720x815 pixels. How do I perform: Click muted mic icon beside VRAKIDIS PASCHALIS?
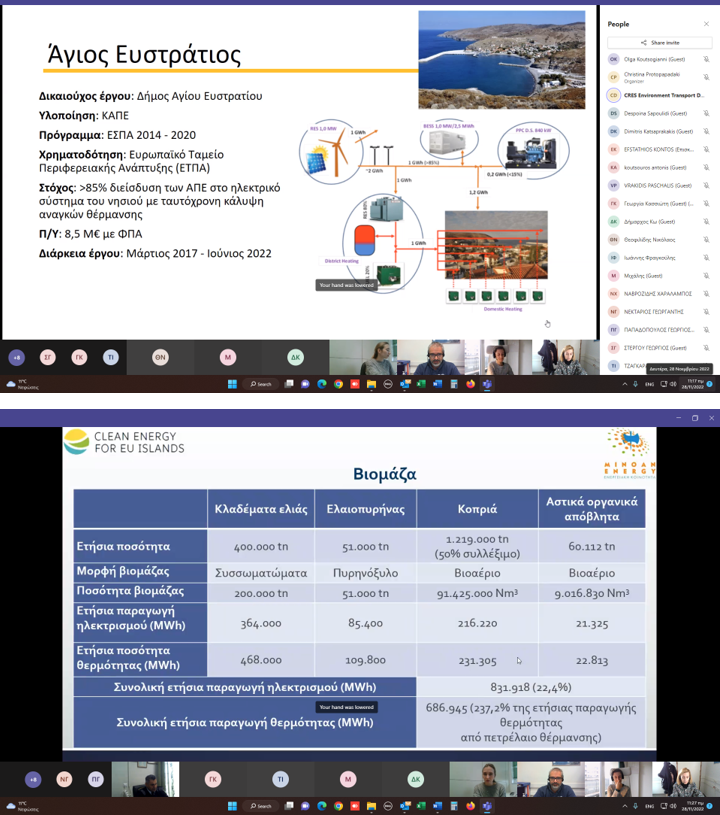point(706,186)
